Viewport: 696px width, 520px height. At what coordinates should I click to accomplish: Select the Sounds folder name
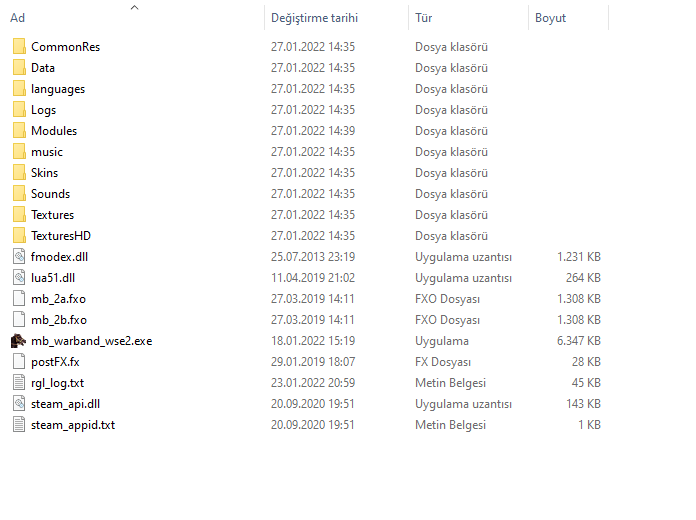pos(50,194)
